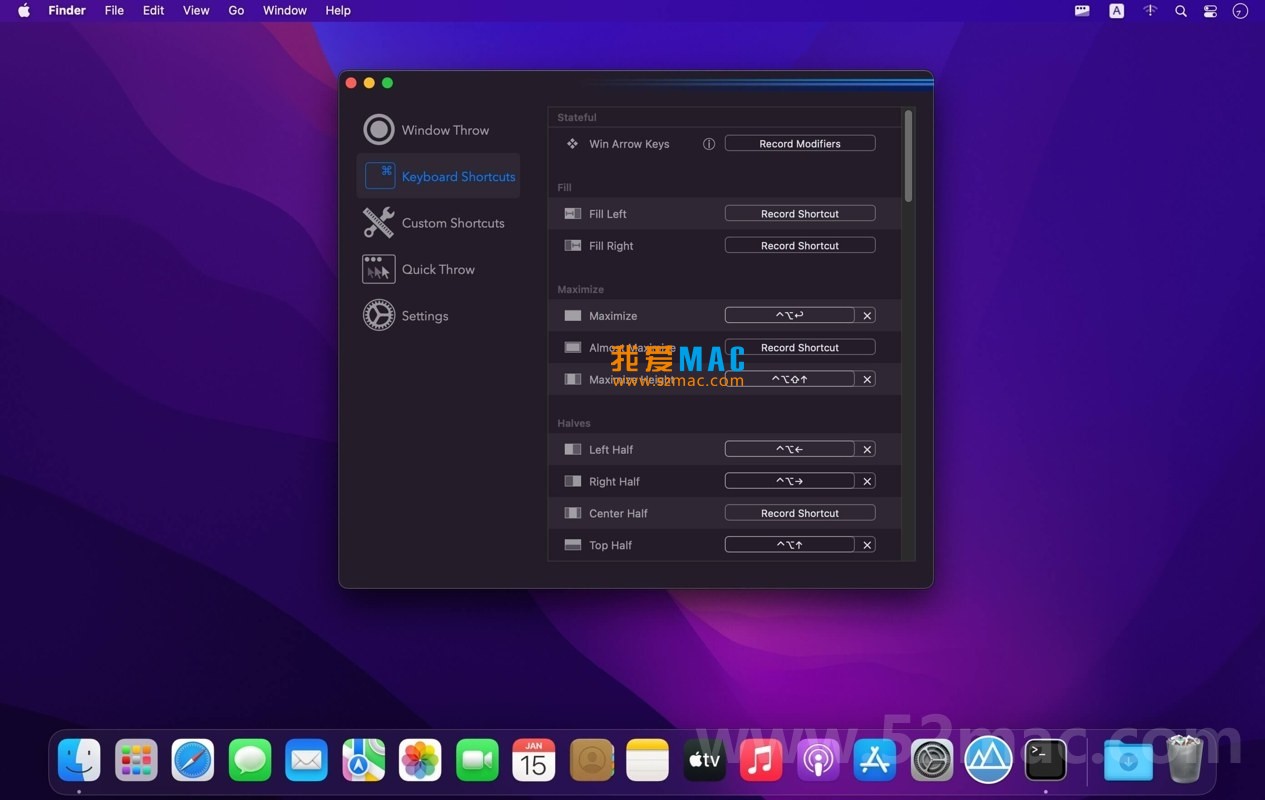Click the shortcuts list scrollbar
Image resolution: width=1265 pixels, height=800 pixels.
tap(908, 155)
